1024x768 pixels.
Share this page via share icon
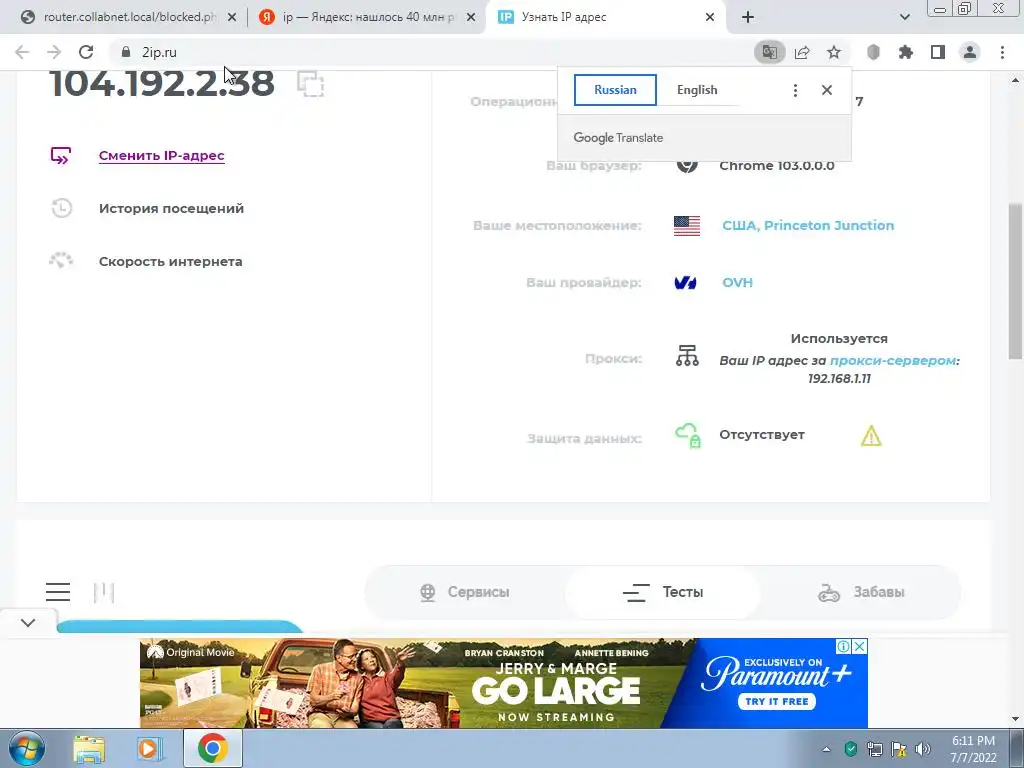tap(802, 52)
